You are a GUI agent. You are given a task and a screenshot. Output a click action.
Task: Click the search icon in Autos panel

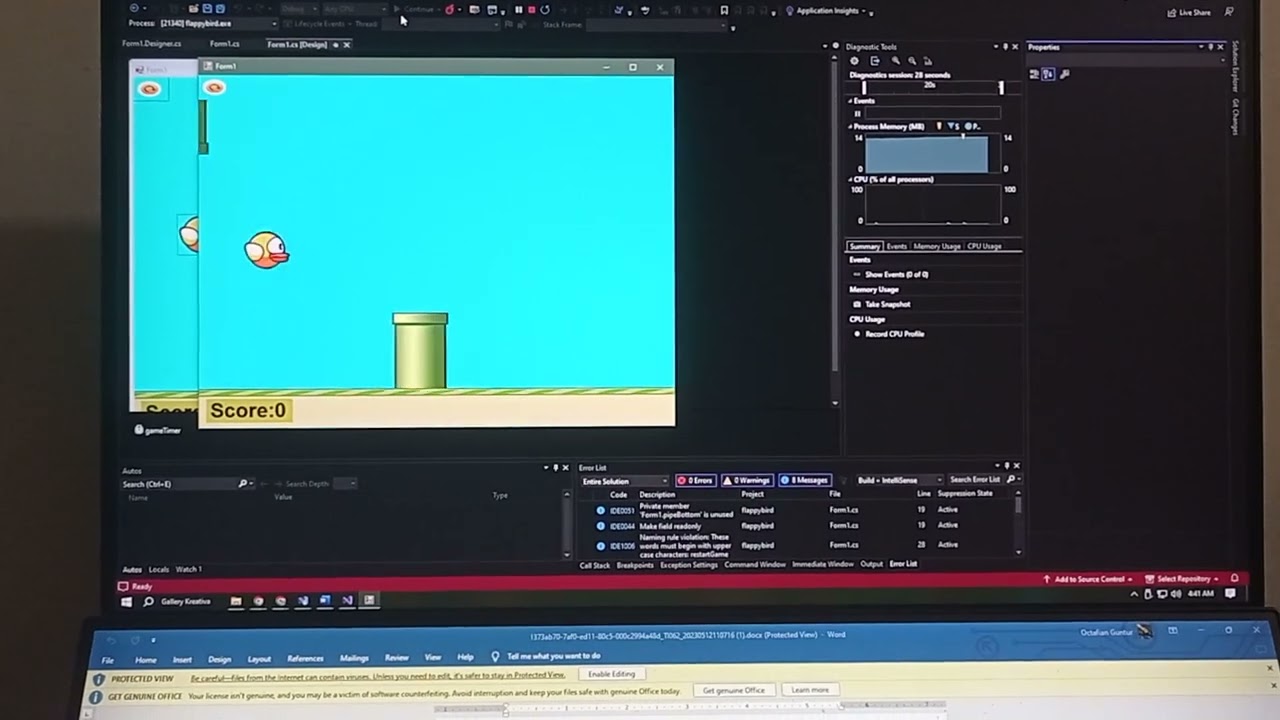(242, 484)
